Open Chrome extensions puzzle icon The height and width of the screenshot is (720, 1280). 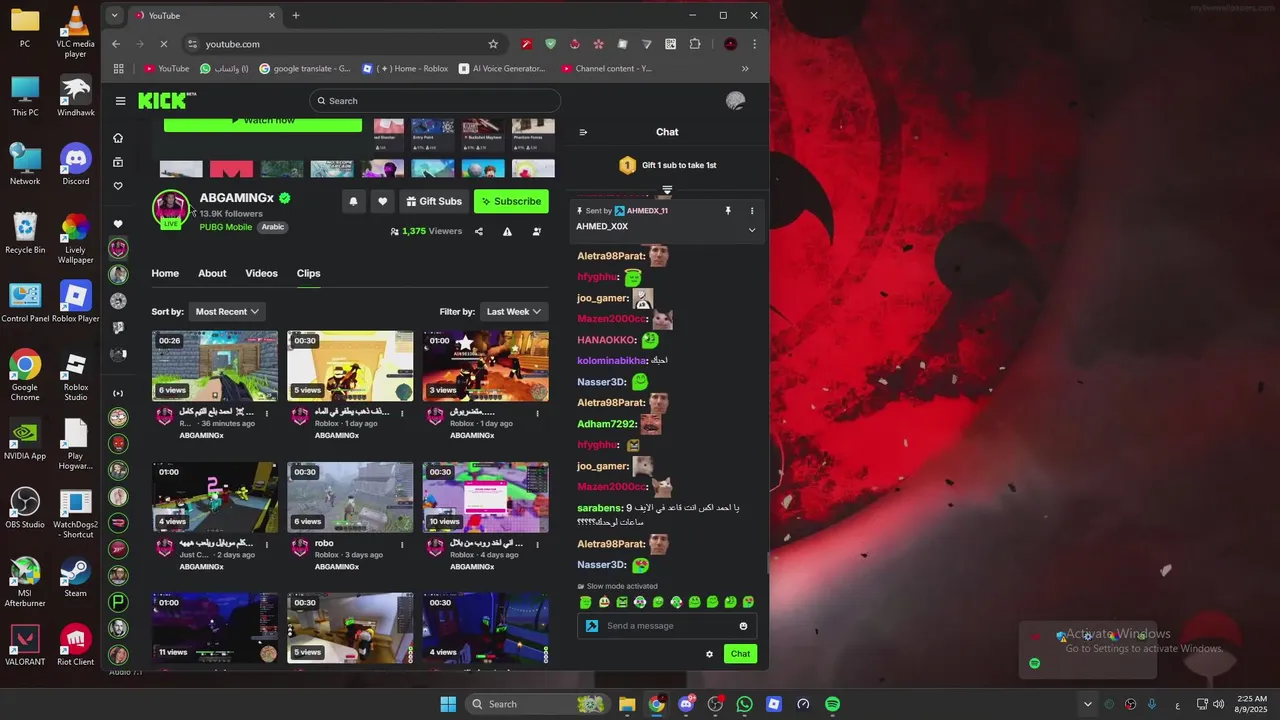tap(695, 44)
